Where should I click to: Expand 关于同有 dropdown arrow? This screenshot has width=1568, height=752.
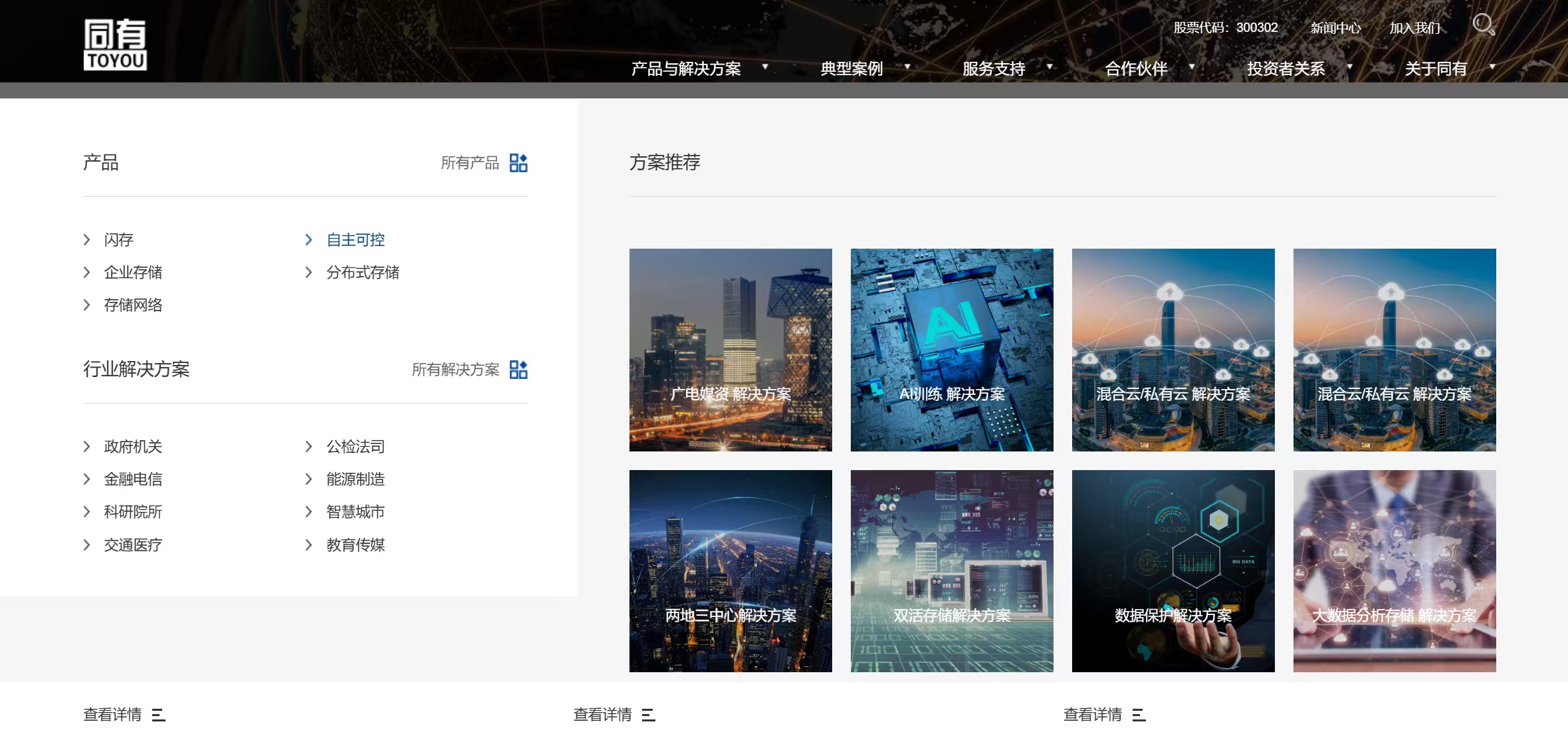(1492, 66)
